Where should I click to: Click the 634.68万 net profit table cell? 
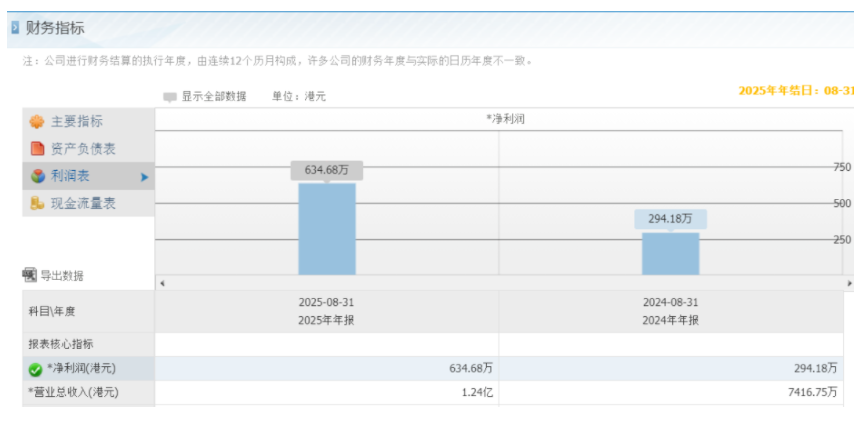click(471, 369)
